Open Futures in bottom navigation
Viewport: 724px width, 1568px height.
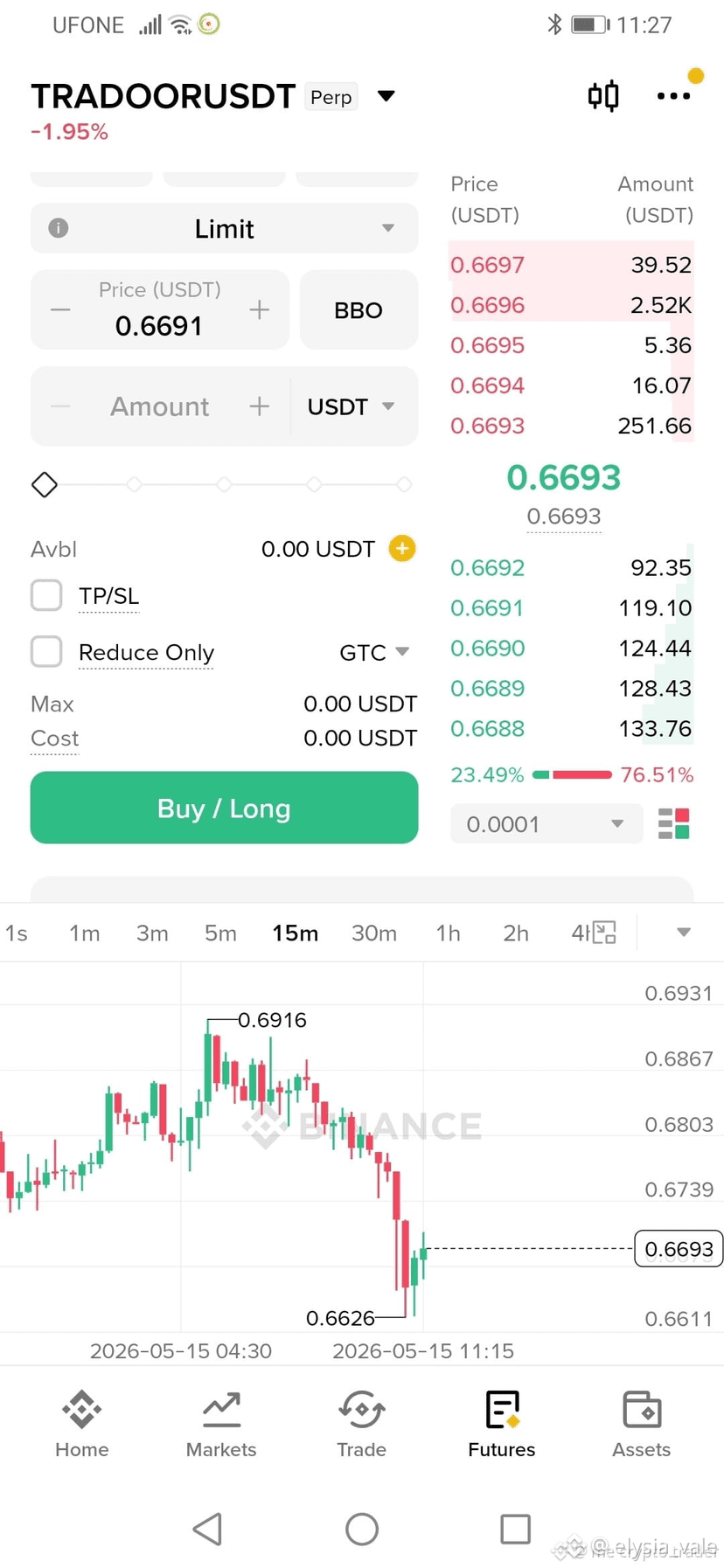(502, 1424)
